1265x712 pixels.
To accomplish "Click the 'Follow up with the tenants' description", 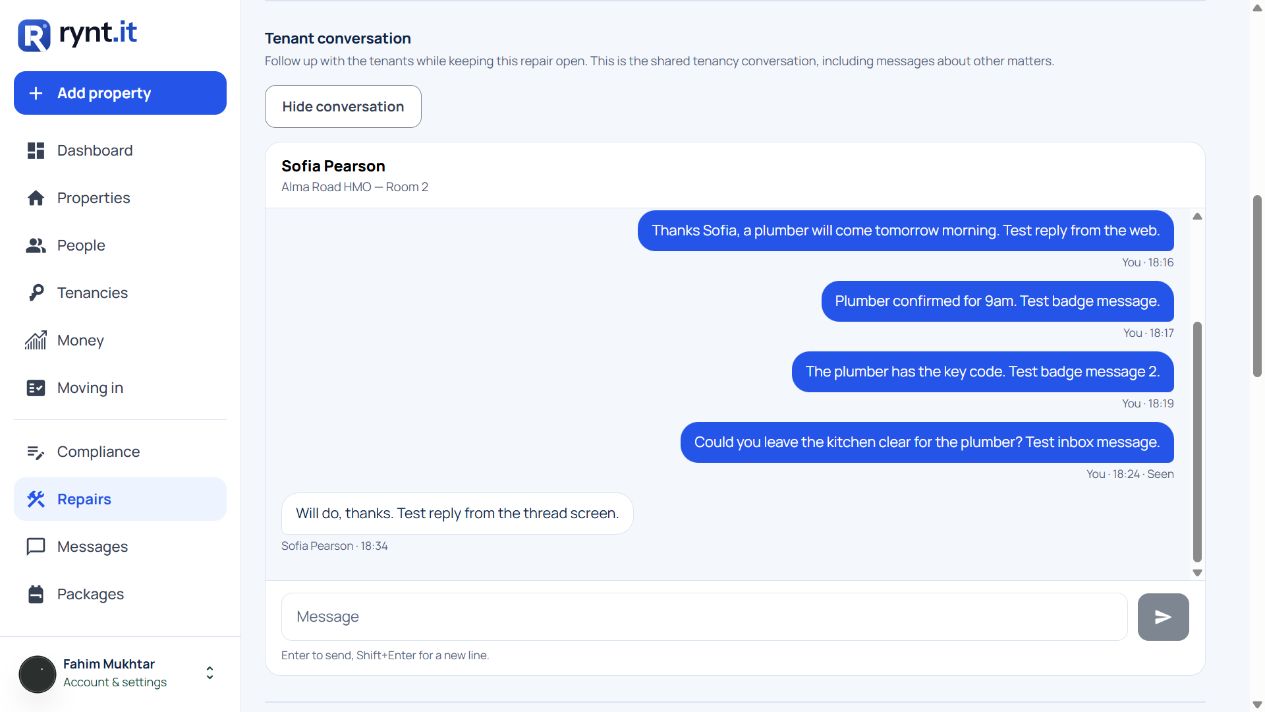I will (659, 61).
